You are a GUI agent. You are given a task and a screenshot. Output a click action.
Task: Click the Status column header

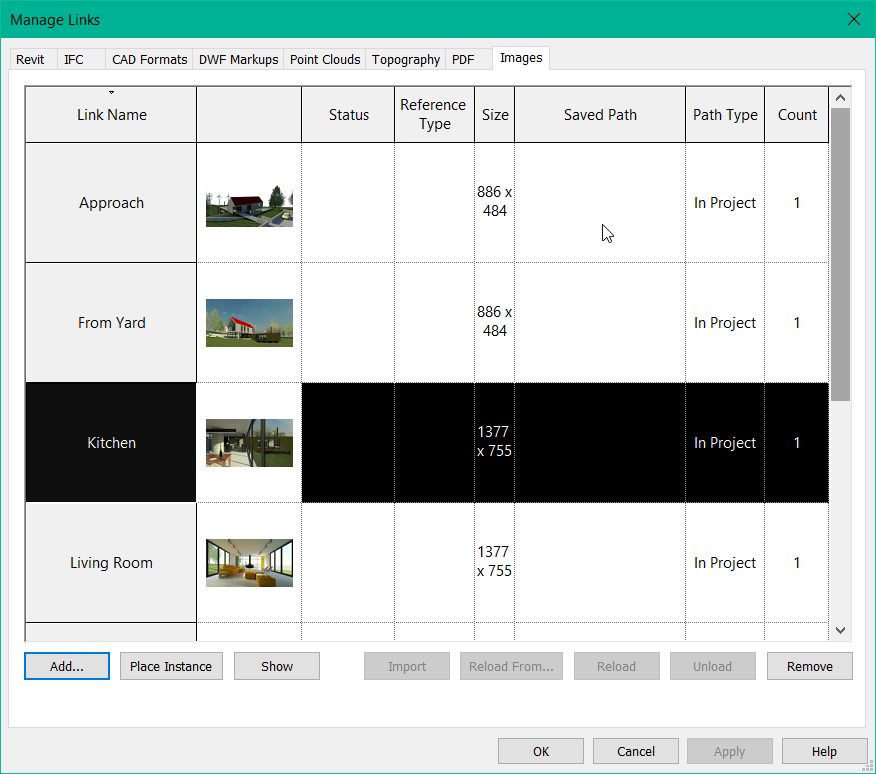(x=348, y=115)
